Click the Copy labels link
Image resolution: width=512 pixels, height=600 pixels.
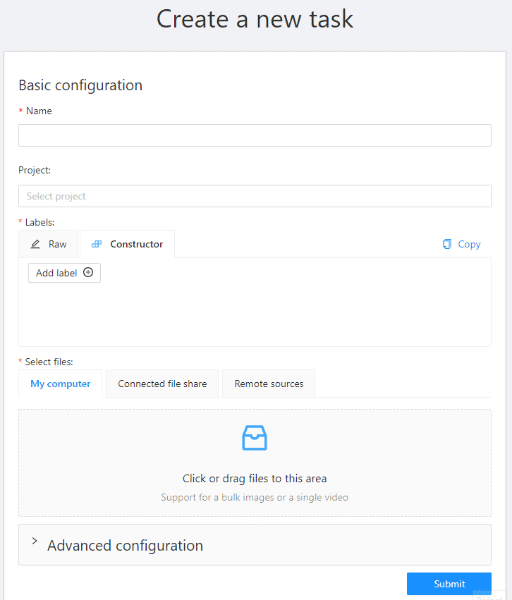coord(461,244)
